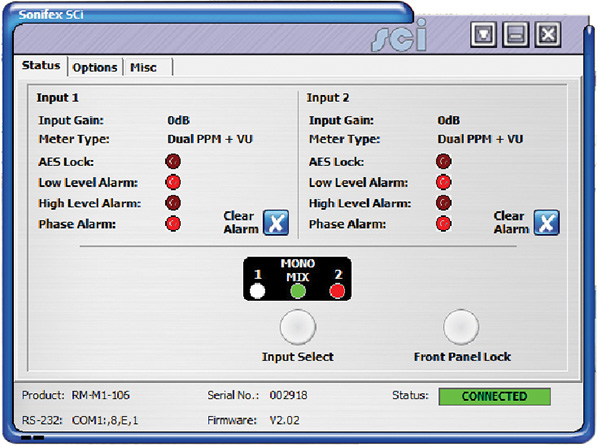Click the sci logo in the header
This screenshot has width=598, height=447.
tap(399, 36)
